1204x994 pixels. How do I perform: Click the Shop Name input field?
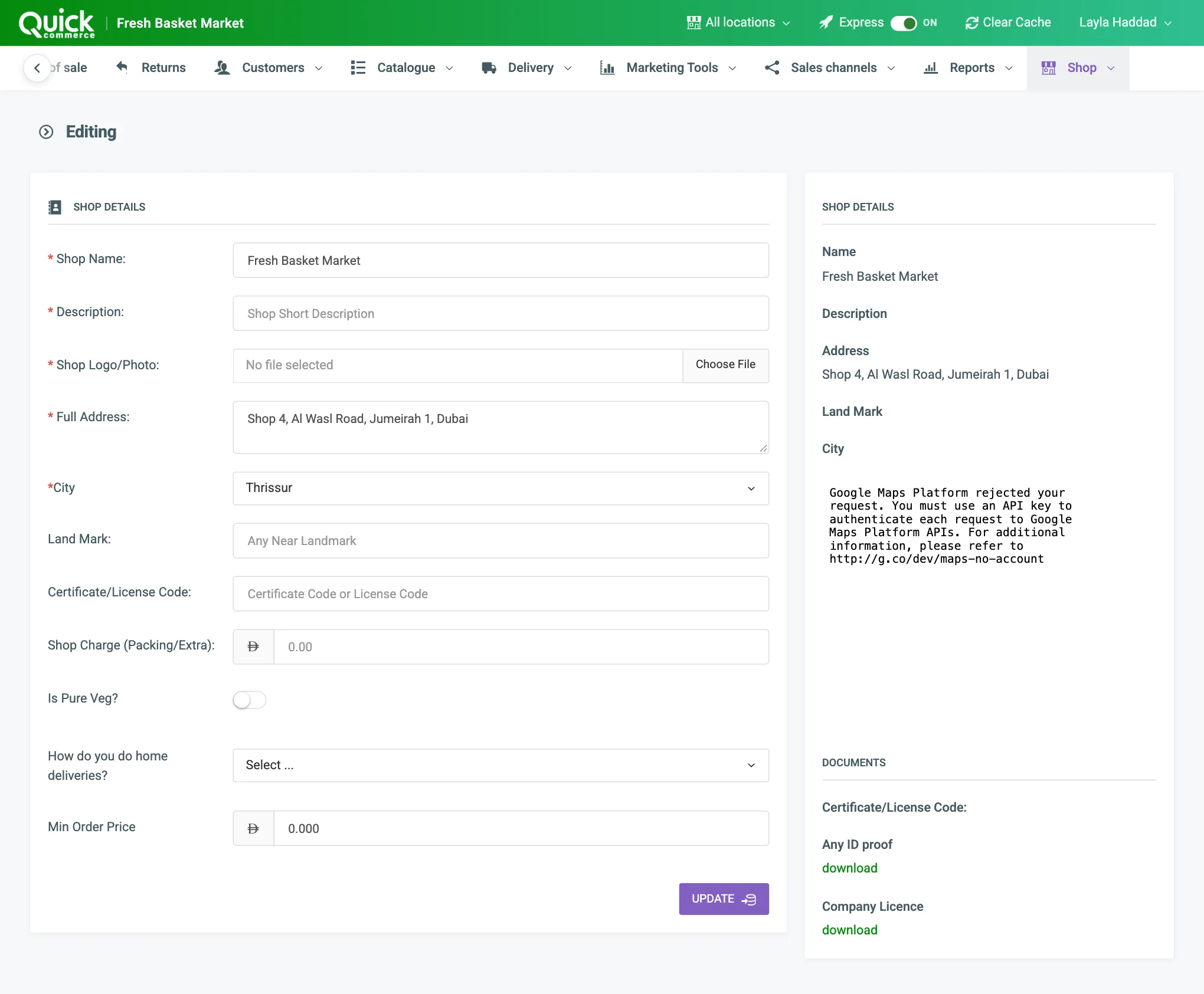click(x=501, y=260)
